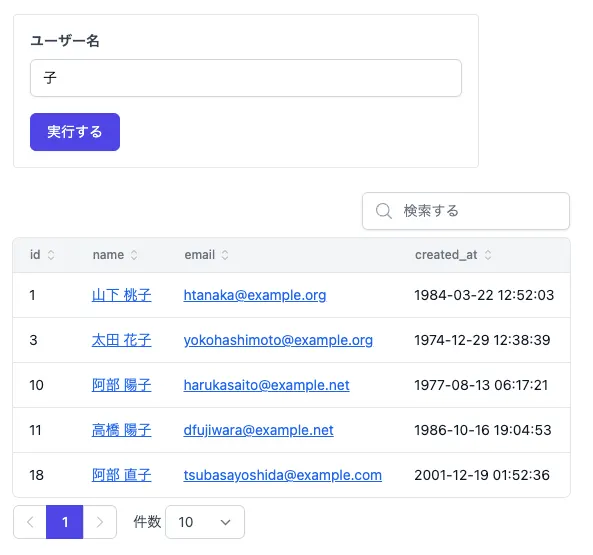Click id cell 10
This screenshot has height=555, width=593.
click(37, 385)
